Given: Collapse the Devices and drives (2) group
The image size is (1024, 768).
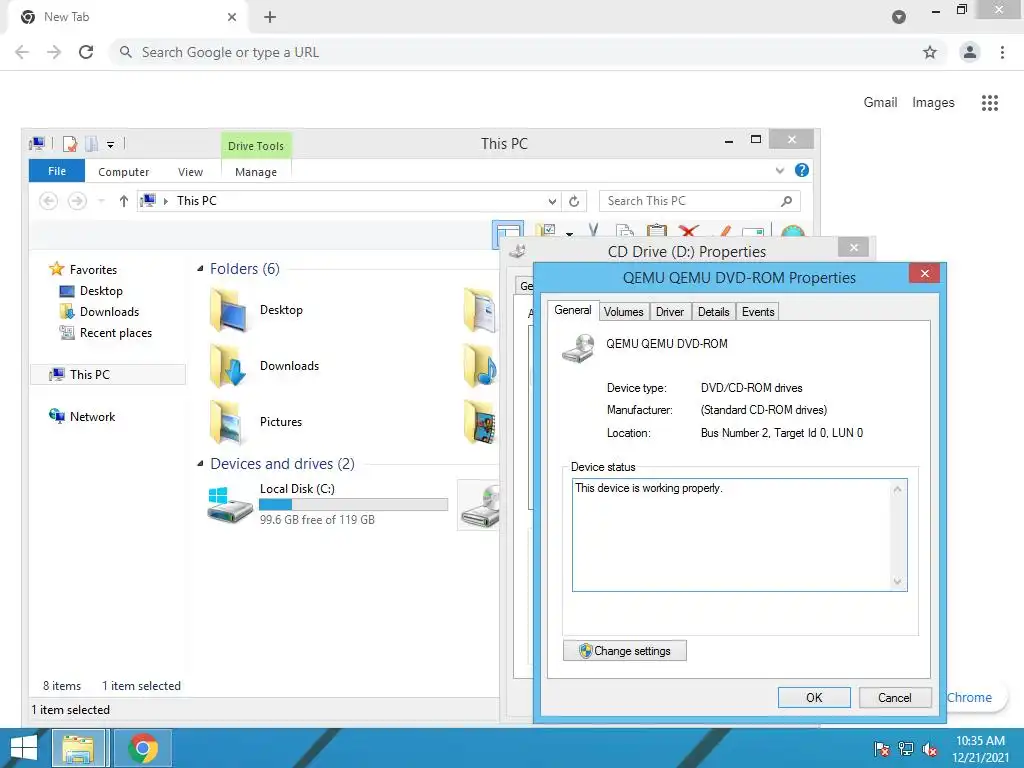Looking at the screenshot, I should (x=200, y=464).
